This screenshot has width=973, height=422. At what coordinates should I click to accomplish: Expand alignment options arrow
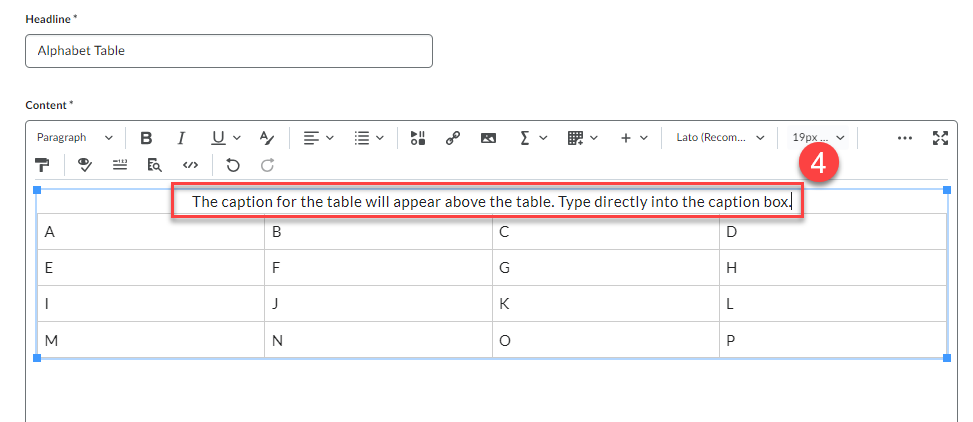[x=330, y=138]
